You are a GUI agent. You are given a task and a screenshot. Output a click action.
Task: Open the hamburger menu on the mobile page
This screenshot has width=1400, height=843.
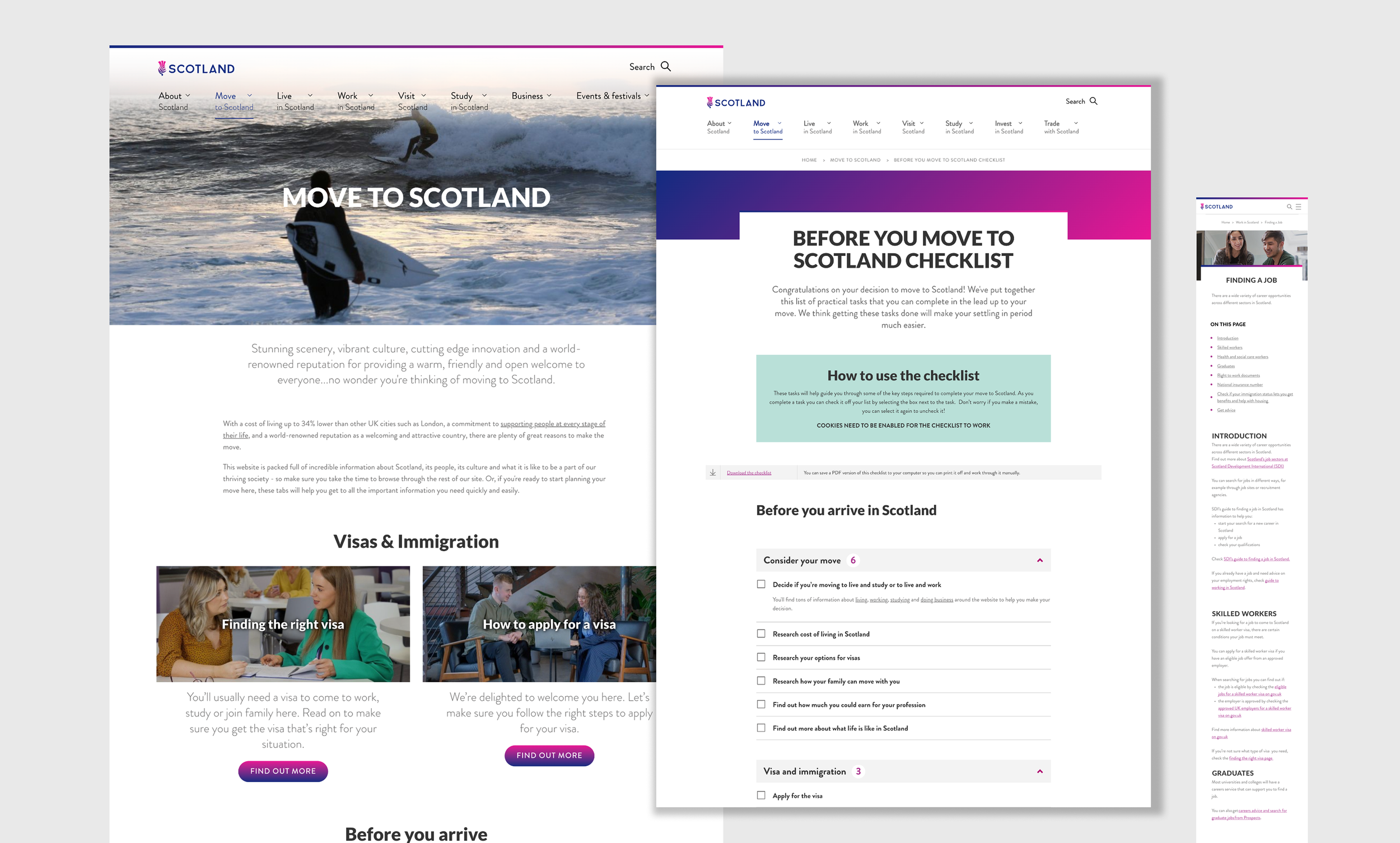1298,207
